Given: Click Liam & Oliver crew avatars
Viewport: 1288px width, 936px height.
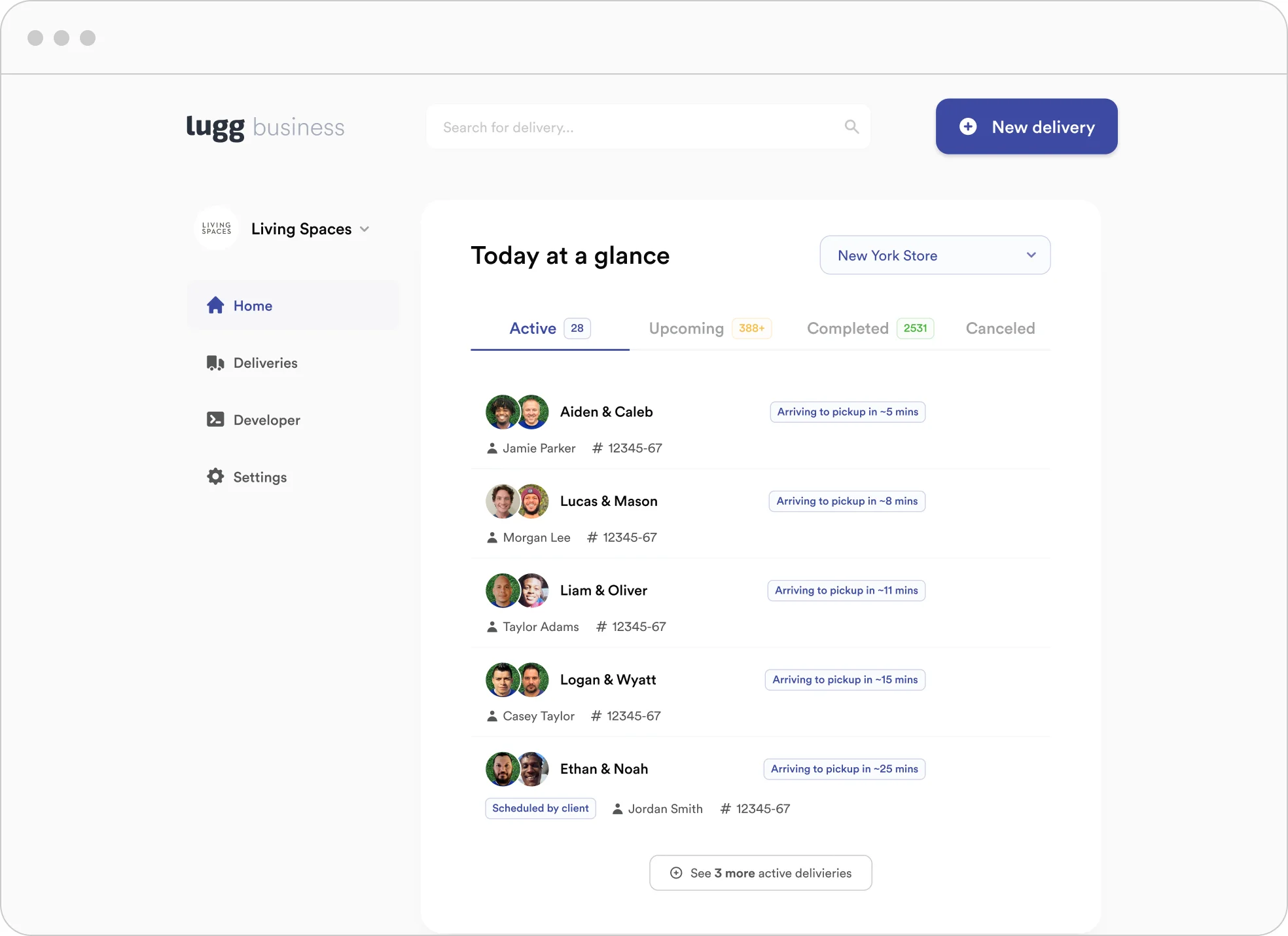Looking at the screenshot, I should [x=517, y=590].
